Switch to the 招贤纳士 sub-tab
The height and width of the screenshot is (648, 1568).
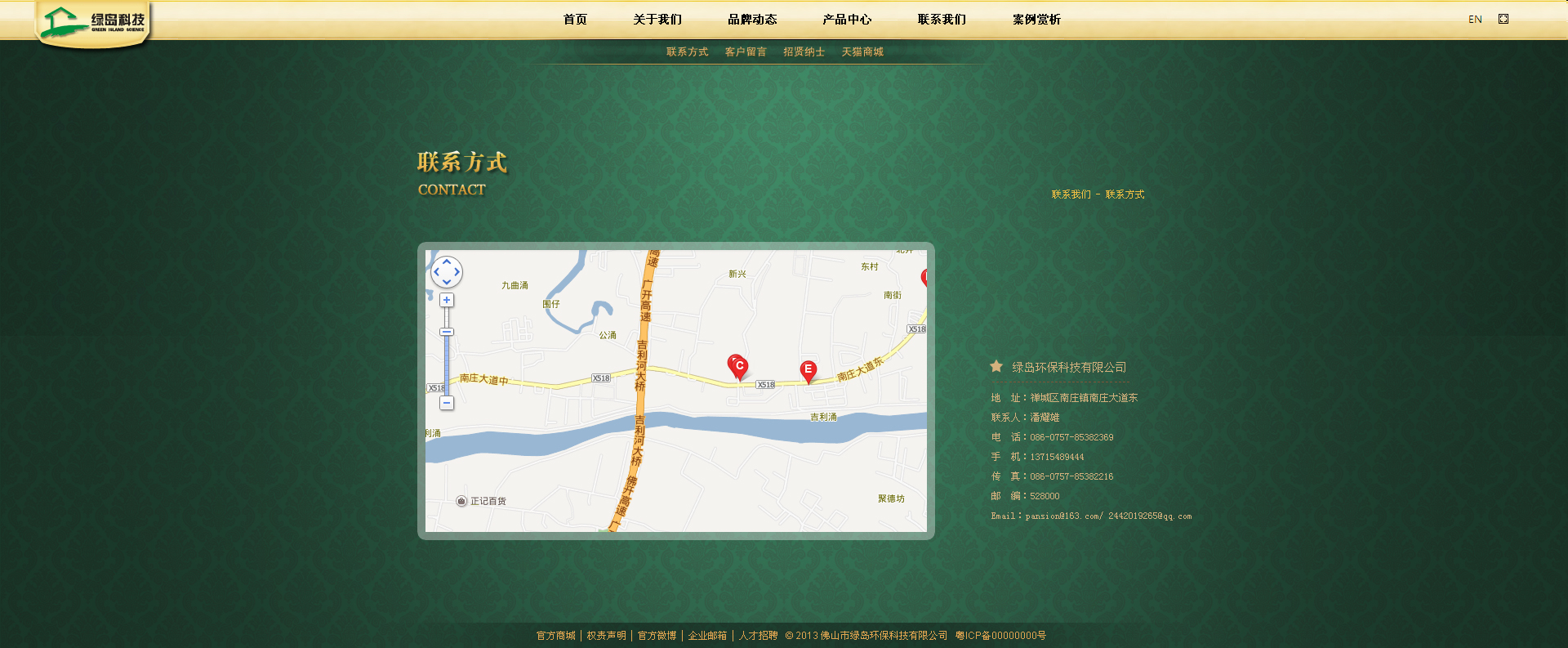[x=804, y=51]
